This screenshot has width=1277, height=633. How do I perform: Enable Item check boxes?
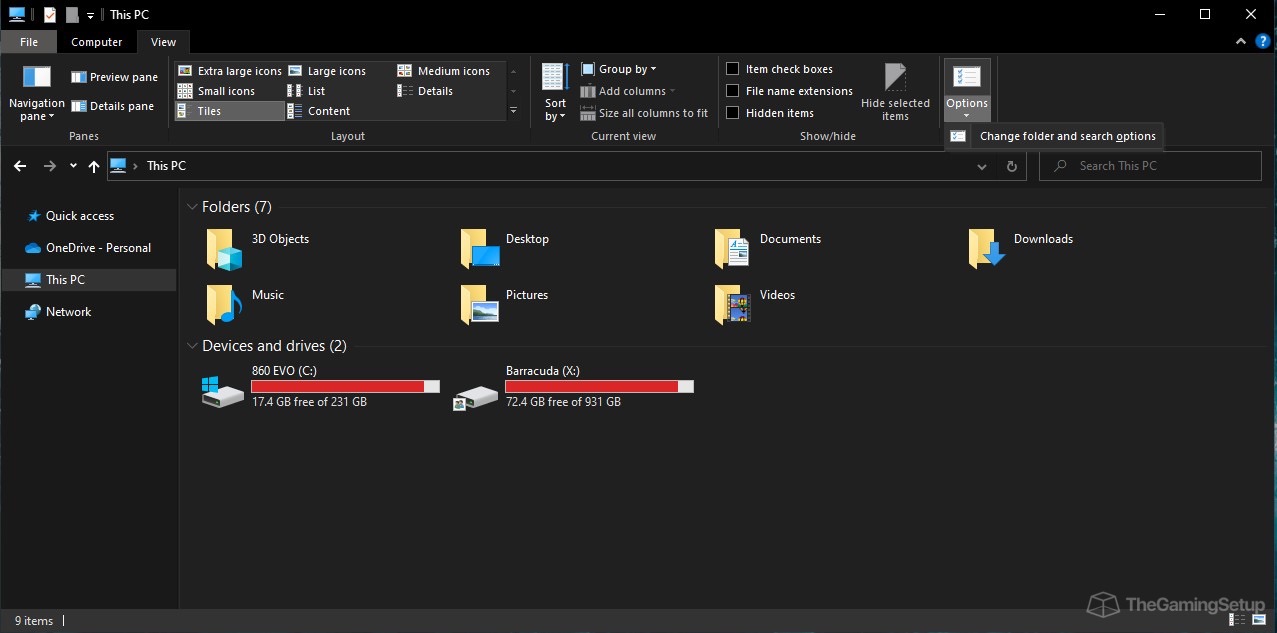pos(780,69)
